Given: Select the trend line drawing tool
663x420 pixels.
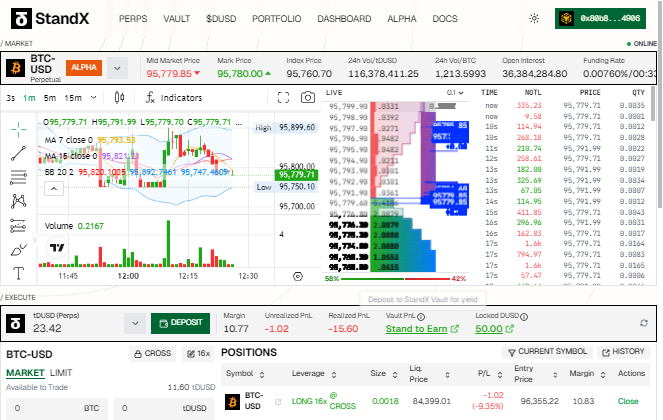Looking at the screenshot, I should coord(18,154).
